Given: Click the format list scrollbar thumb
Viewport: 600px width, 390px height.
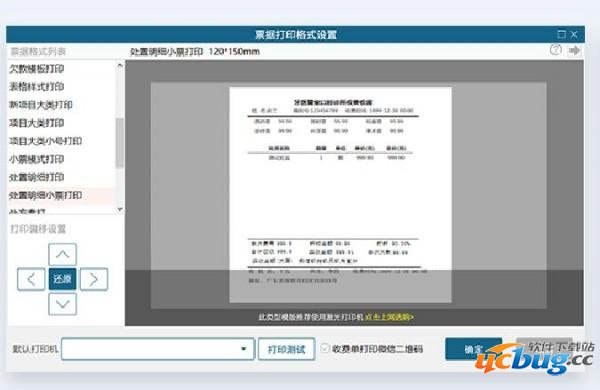Looking at the screenshot, I should [119, 143].
